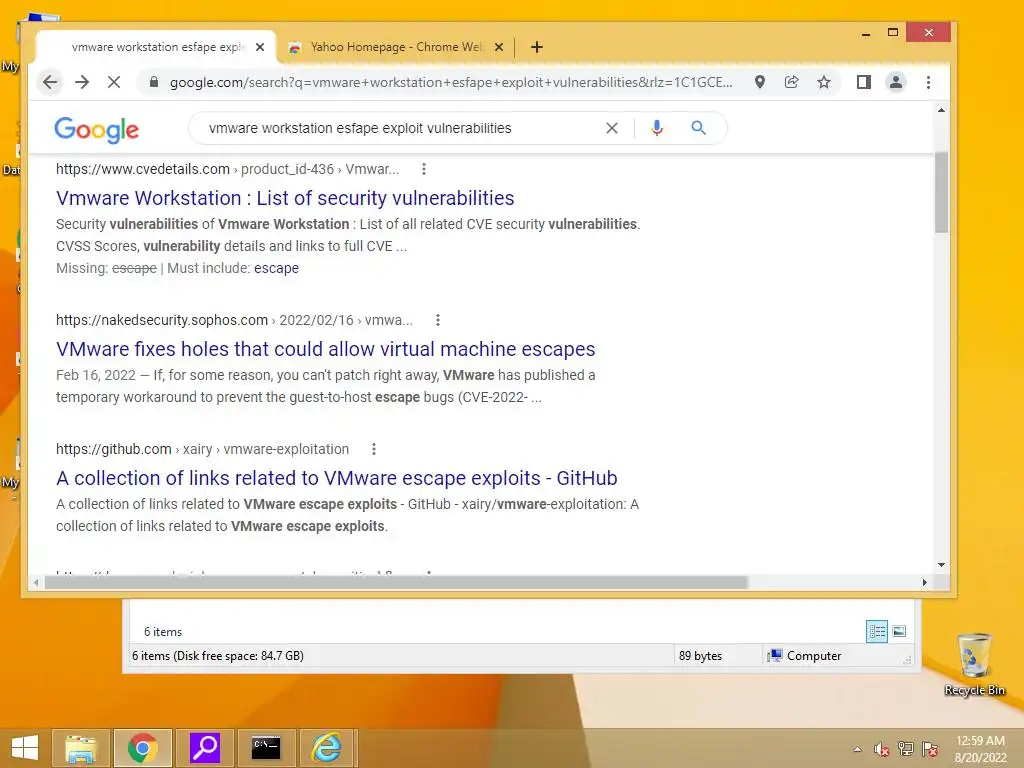Click the taskbar clock showing 12:59 AM
This screenshot has width=1024, height=768.
(980, 749)
